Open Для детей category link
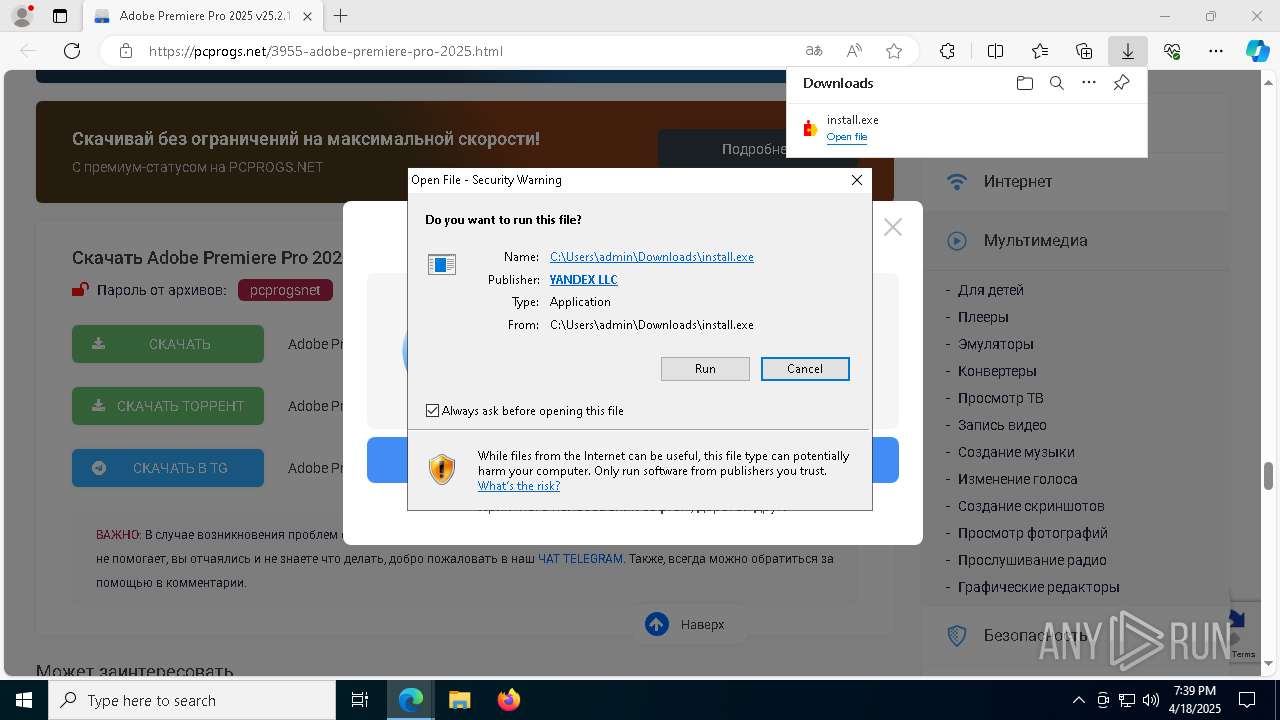1280x720 pixels. [990, 290]
